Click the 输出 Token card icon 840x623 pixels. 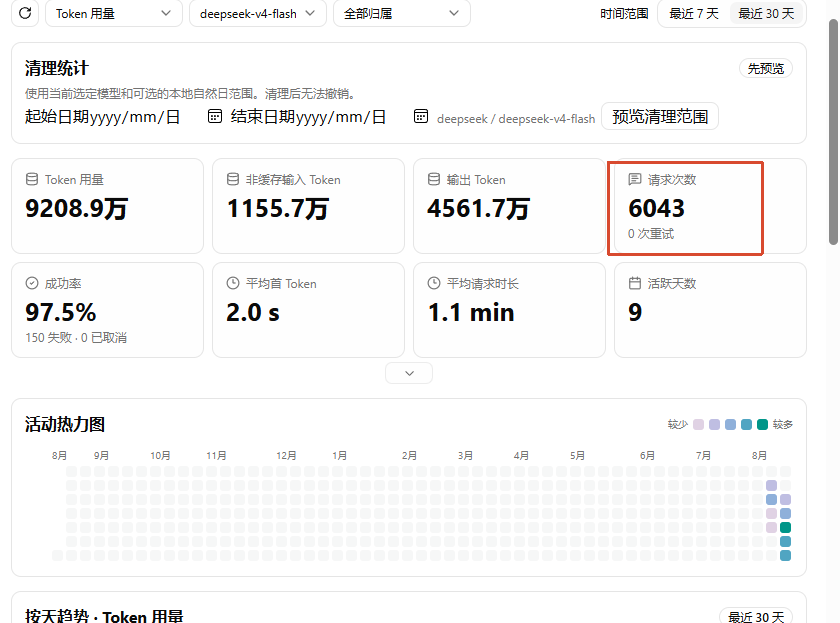point(434,179)
